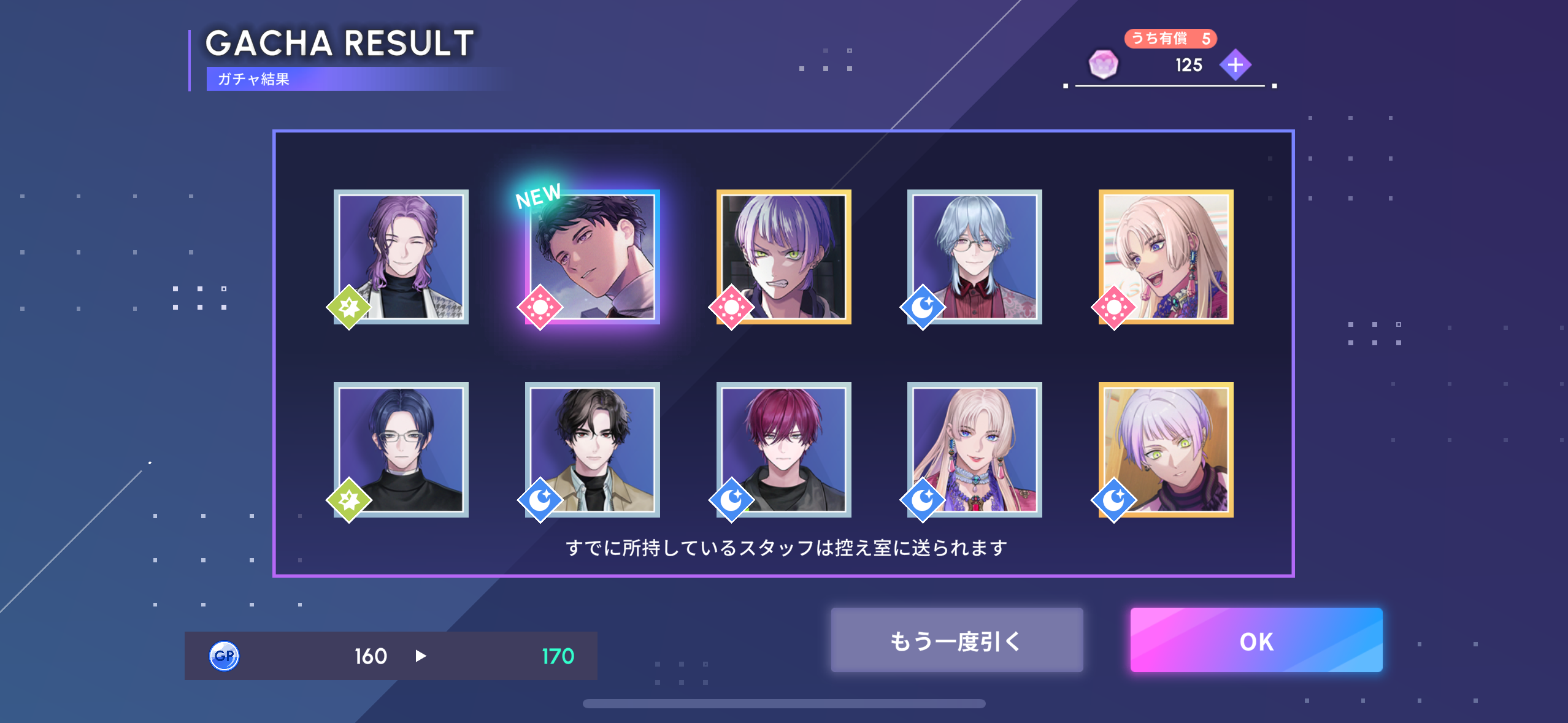Click the green star badge on purple-haired card
The width and height of the screenshot is (1568, 723).
[349, 307]
